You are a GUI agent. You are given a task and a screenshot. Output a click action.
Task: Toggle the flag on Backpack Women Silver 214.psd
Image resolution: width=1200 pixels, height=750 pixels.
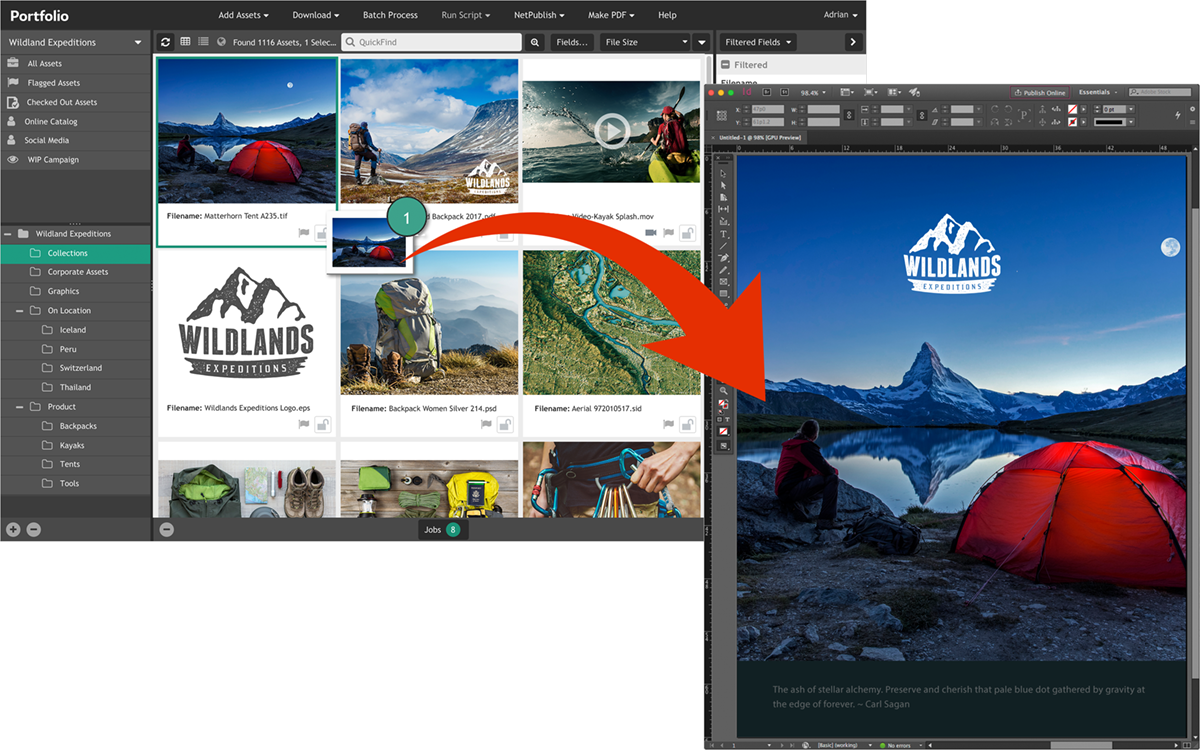(x=487, y=424)
